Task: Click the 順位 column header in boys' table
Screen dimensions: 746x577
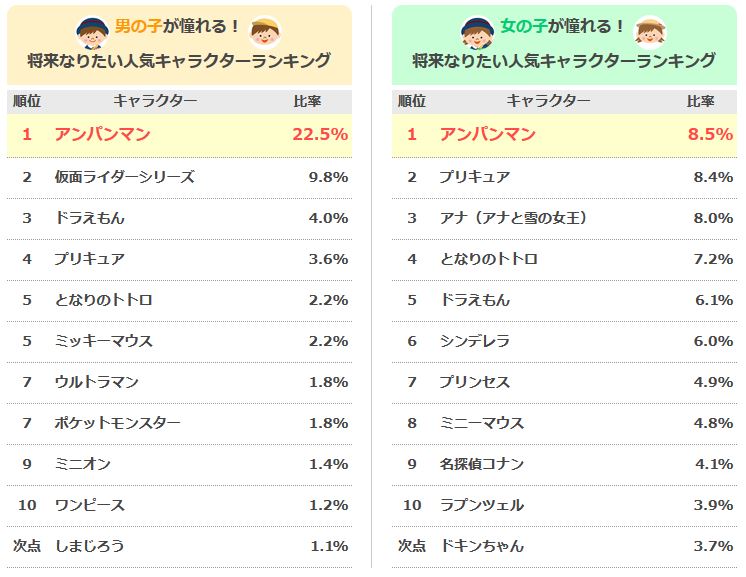Action: (x=27, y=101)
